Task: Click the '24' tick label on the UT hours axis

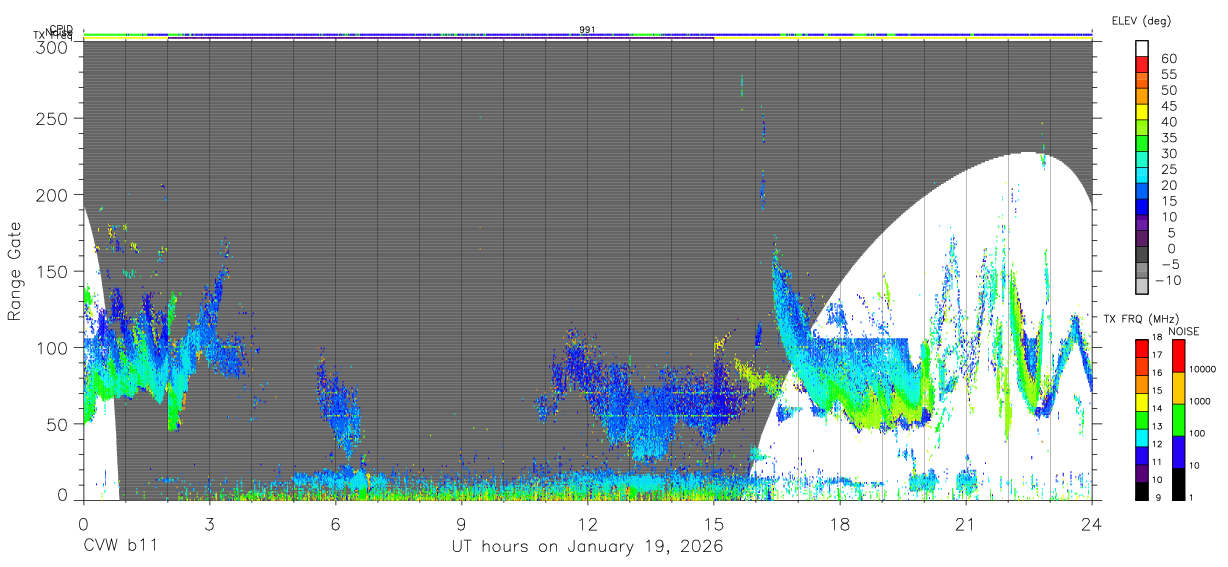Action: (x=1092, y=523)
